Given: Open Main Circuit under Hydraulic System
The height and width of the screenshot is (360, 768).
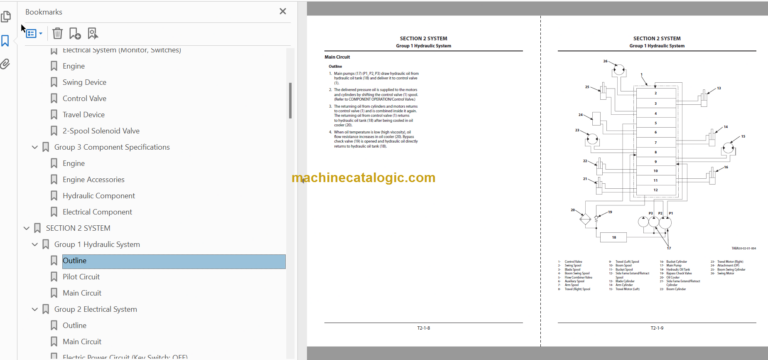Looking at the screenshot, I should (82, 293).
